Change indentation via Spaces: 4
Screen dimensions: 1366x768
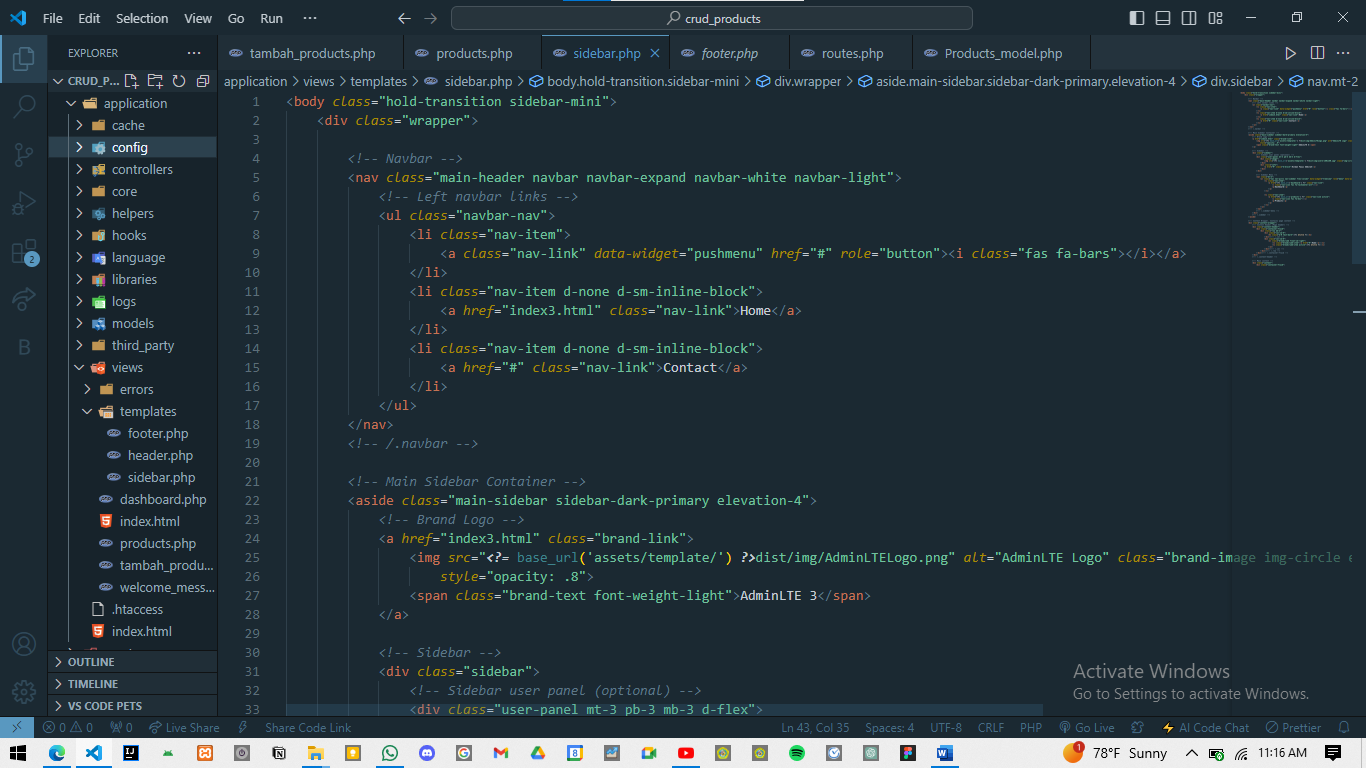(x=890, y=728)
